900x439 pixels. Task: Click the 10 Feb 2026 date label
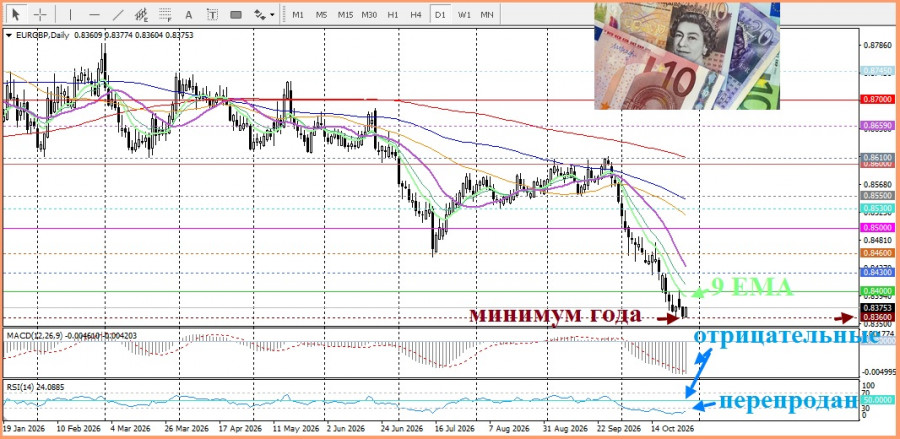(x=79, y=429)
